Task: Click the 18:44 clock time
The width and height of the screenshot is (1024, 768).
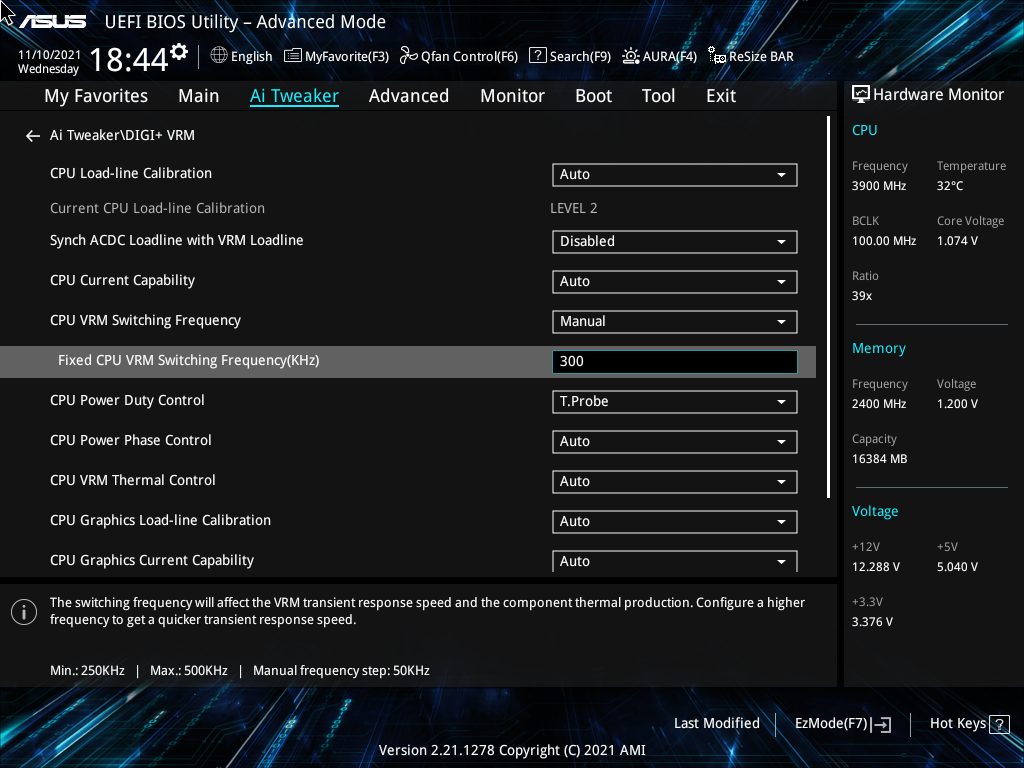Action: 129,60
